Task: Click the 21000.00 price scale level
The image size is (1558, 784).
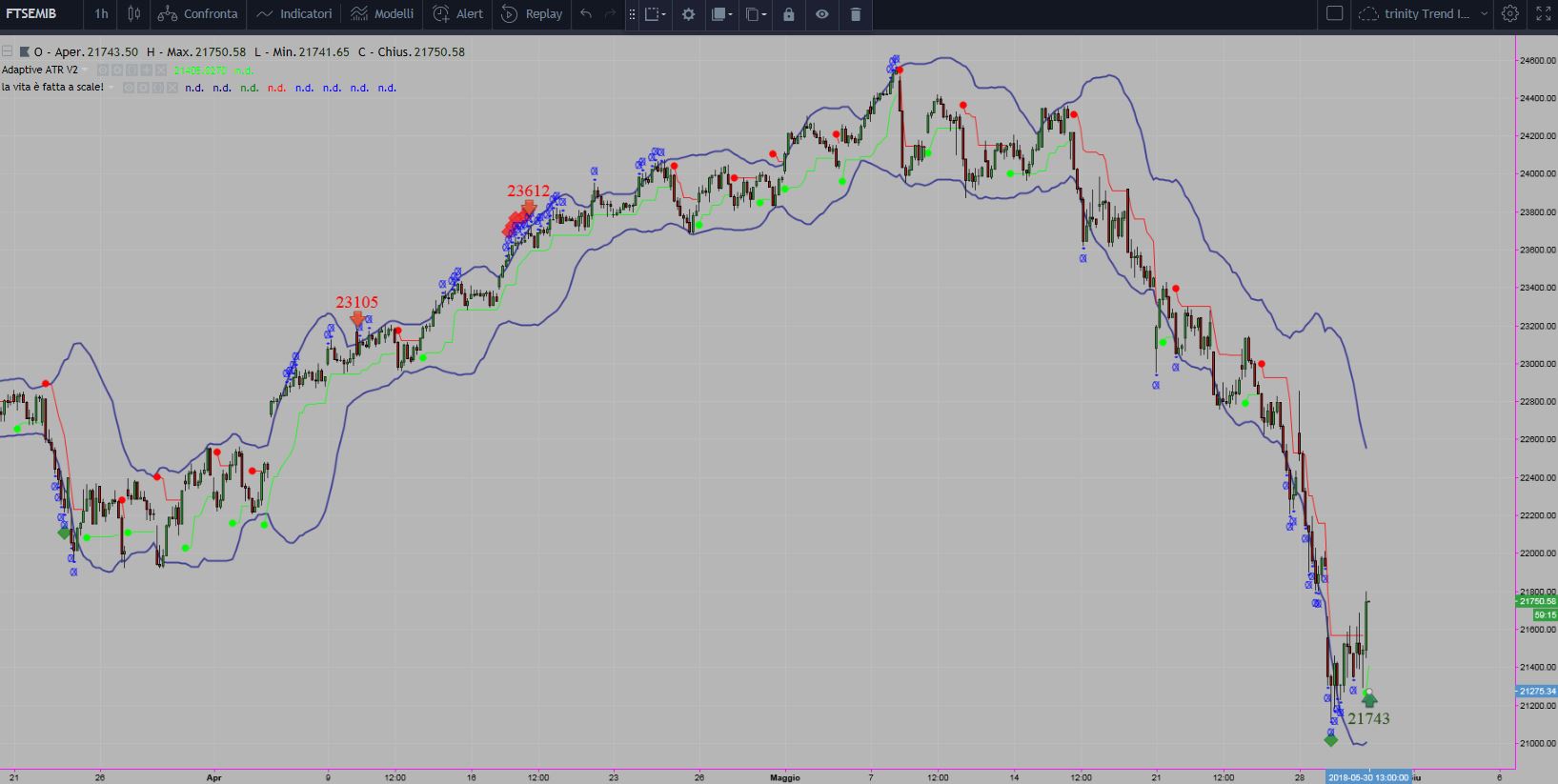Action: [x=1536, y=743]
